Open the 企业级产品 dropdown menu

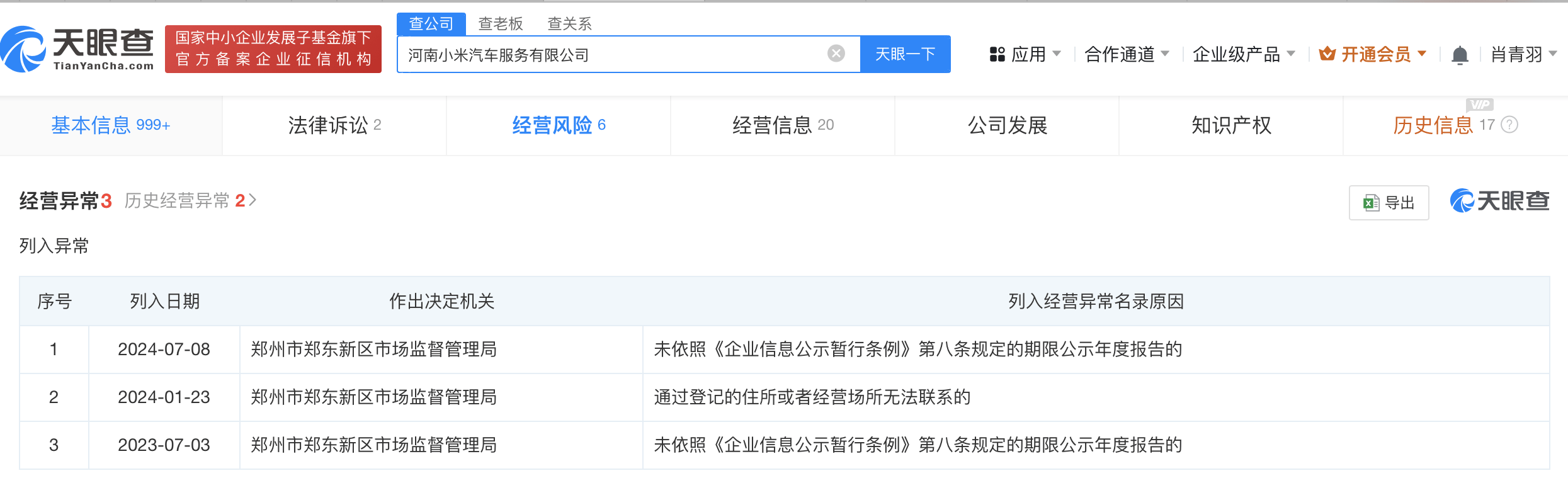1290,54
